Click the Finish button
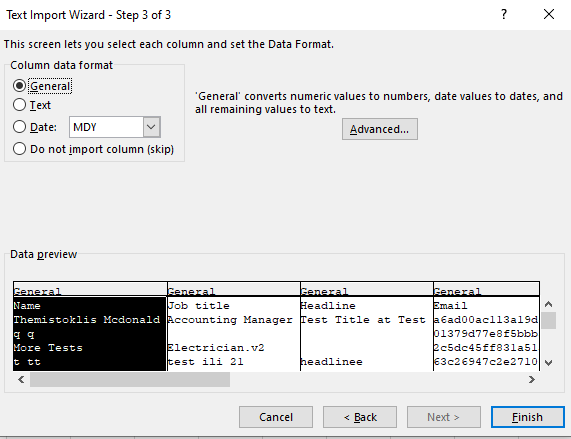The height and width of the screenshot is (439, 571). click(527, 417)
